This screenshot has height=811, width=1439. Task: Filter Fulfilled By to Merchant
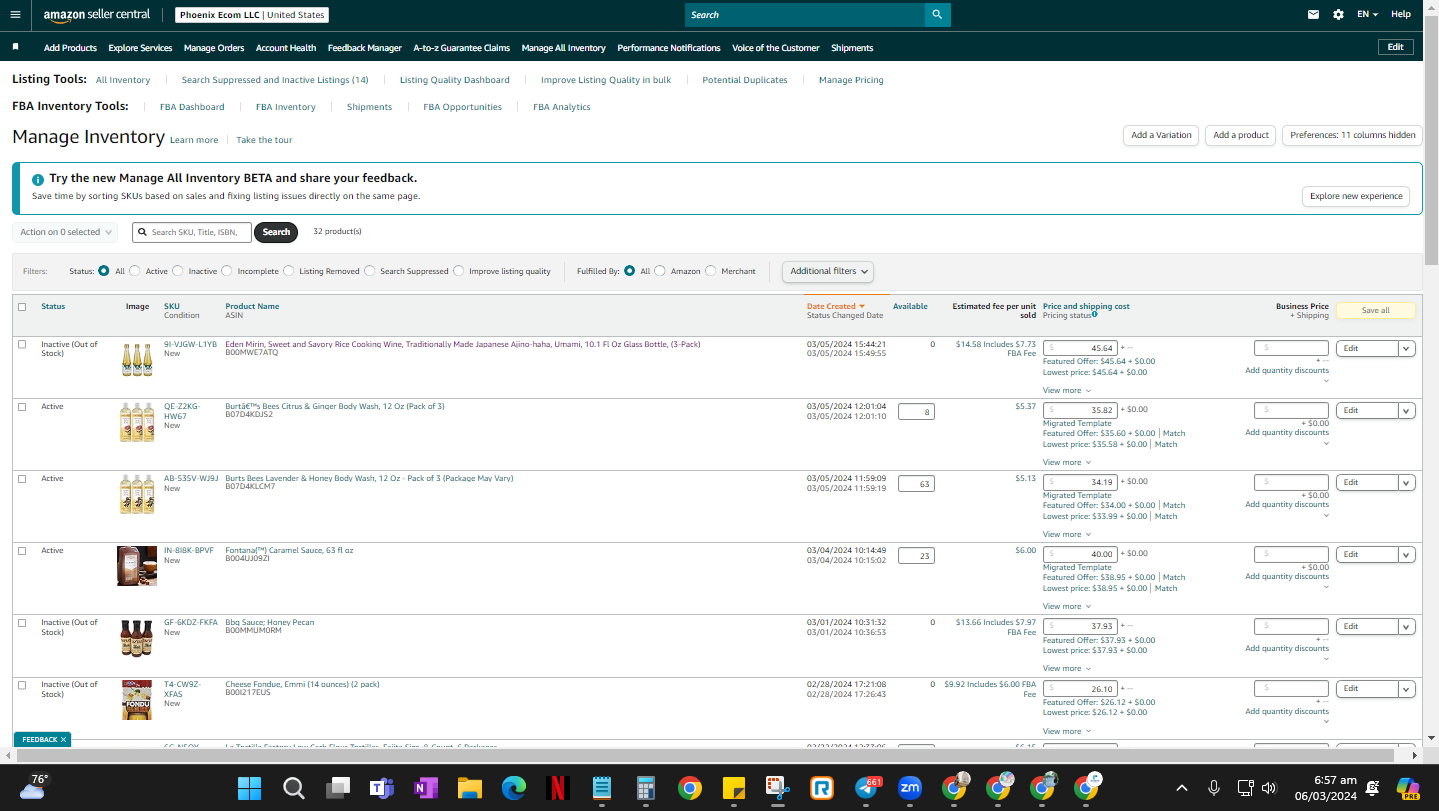[x=711, y=271]
